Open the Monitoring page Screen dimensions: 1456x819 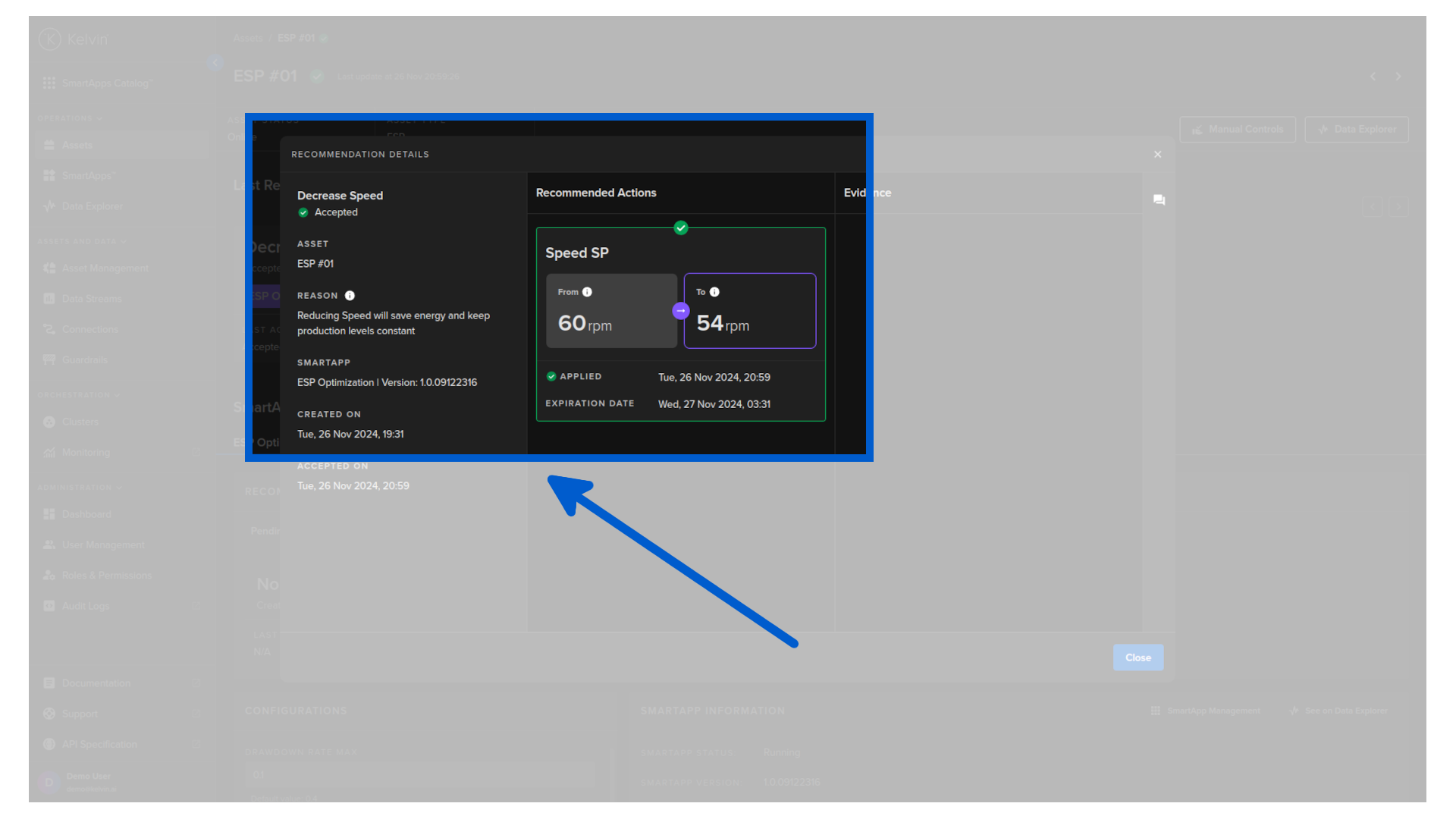[x=84, y=452]
